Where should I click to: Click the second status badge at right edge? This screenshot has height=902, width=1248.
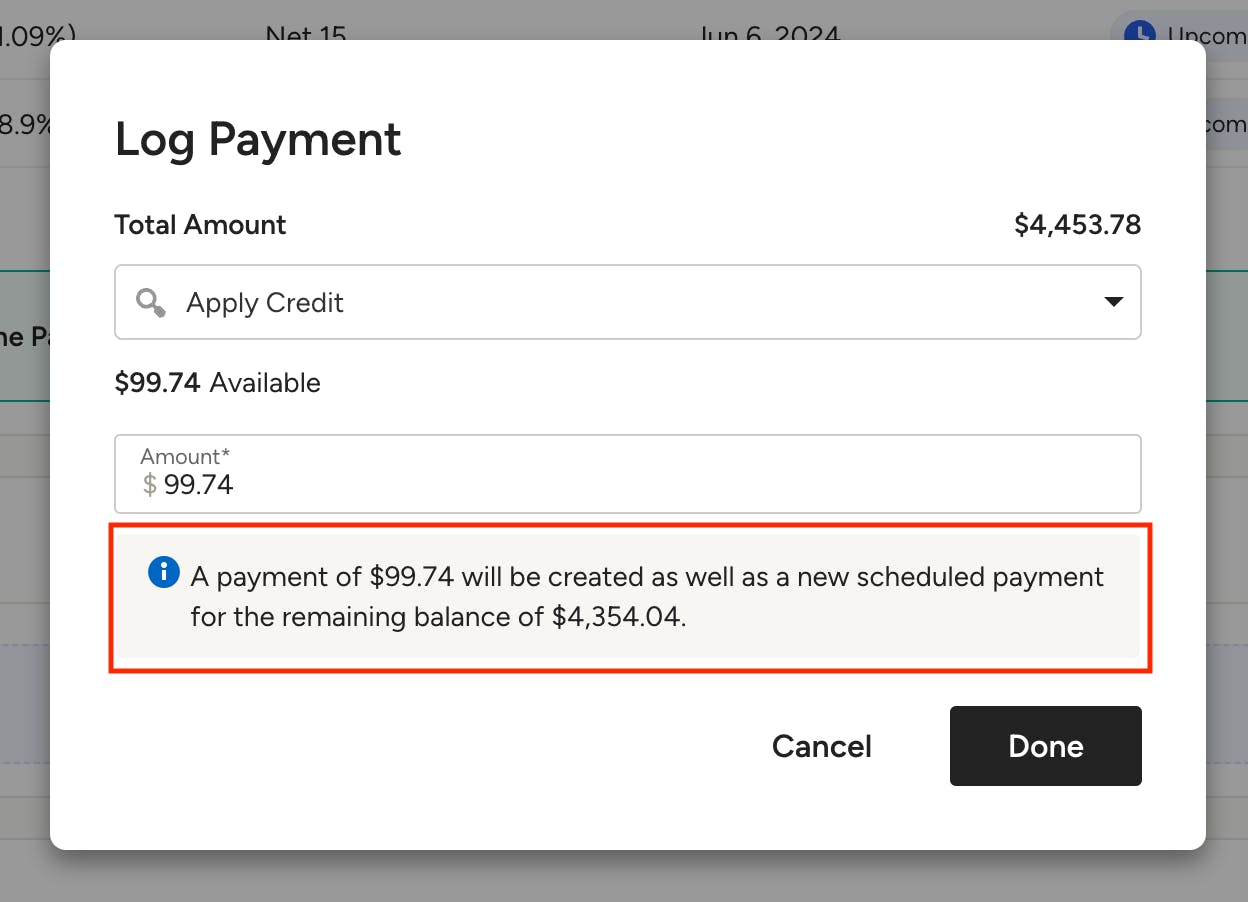1226,124
